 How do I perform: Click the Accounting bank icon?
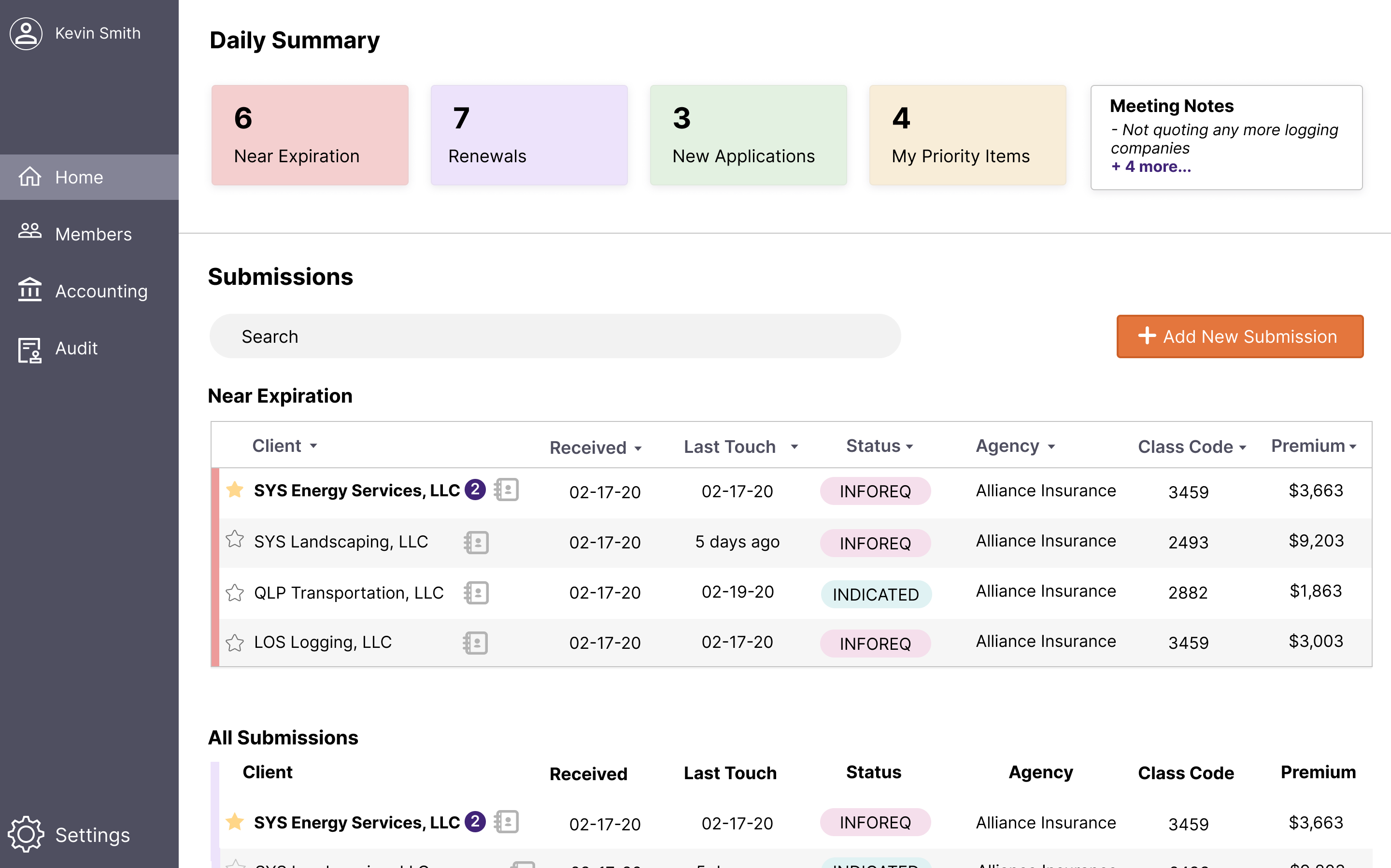click(29, 290)
